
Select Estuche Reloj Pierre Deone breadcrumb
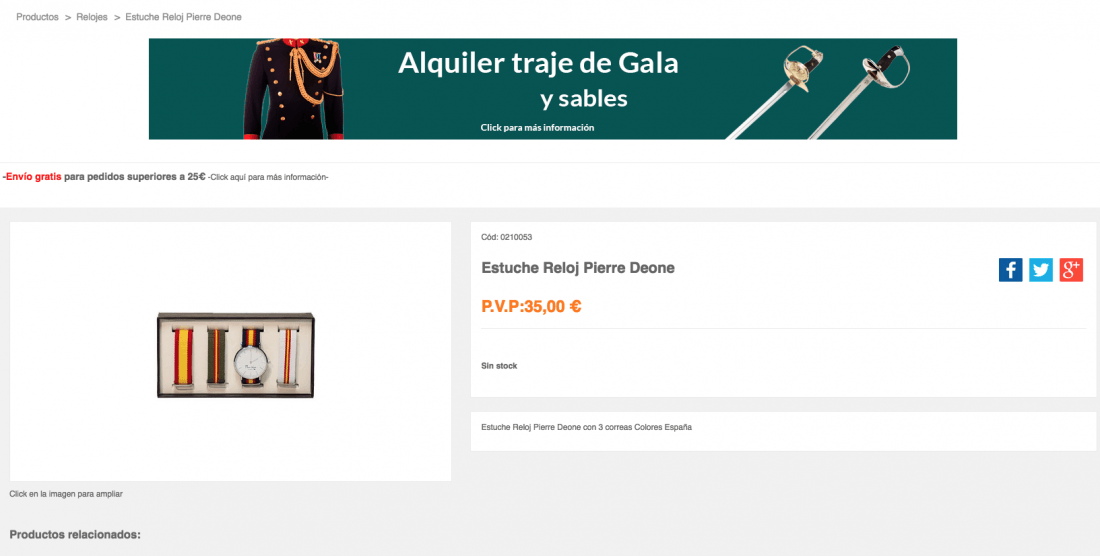pos(183,17)
